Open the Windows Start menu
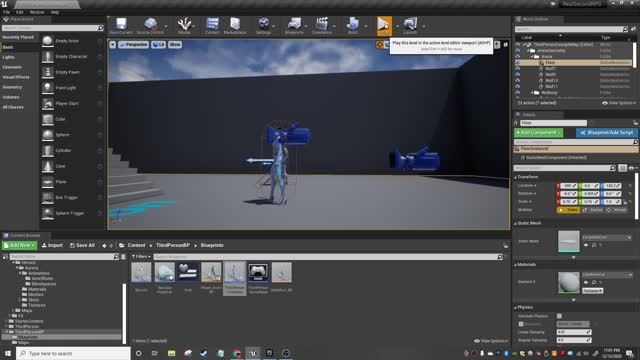This screenshot has width=640, height=360. [7, 353]
